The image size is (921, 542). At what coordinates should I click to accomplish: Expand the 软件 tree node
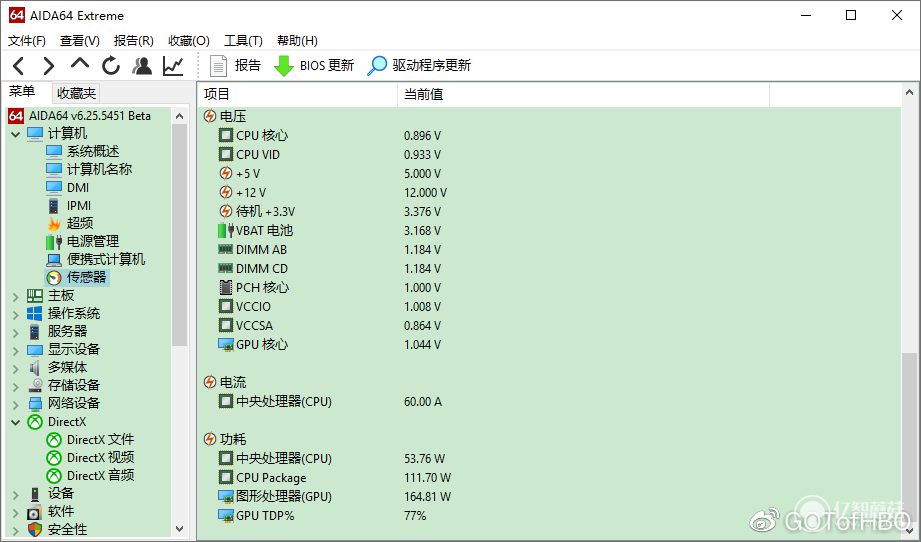coord(16,513)
